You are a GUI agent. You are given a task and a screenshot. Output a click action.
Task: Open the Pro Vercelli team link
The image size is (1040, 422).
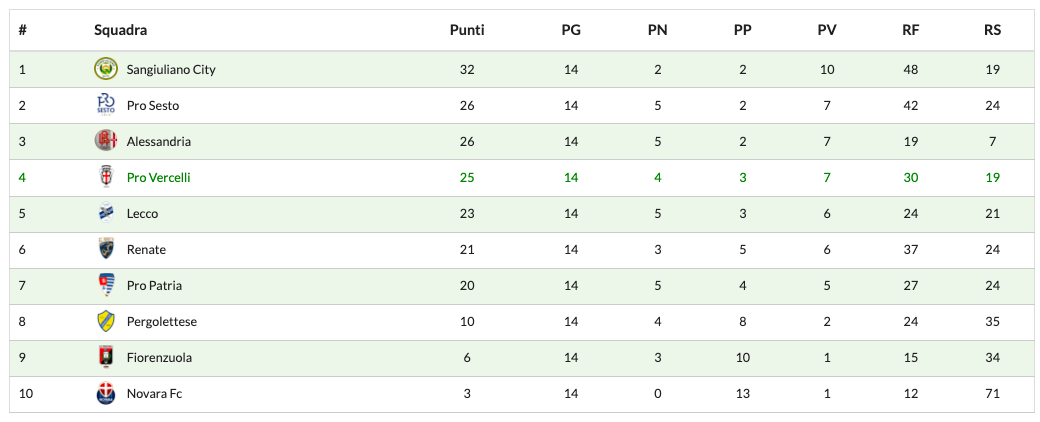tap(158, 178)
